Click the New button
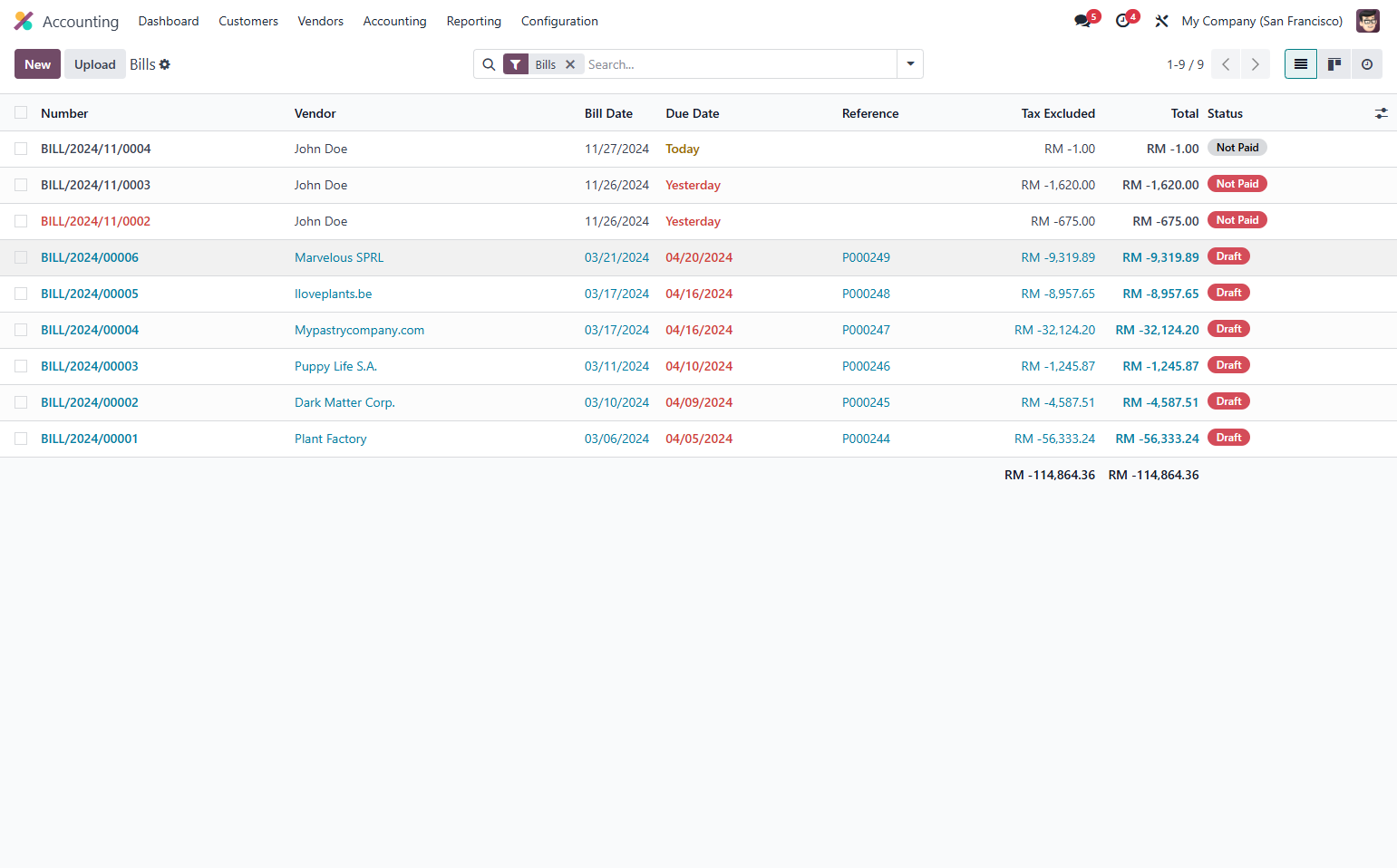The image size is (1397, 868). (38, 64)
